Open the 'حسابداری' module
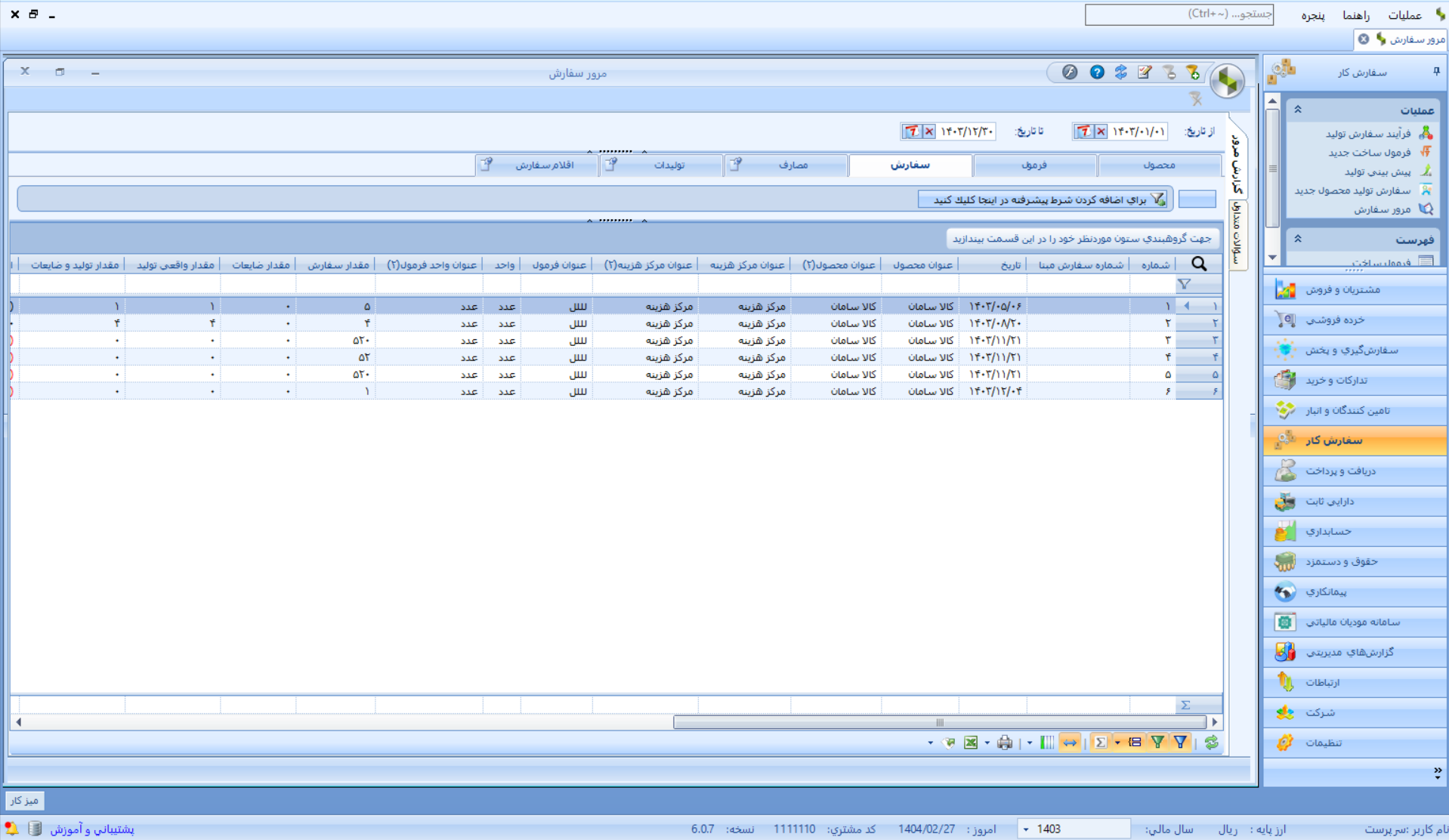Viewport: 1449px width, 840px height. (x=1355, y=531)
